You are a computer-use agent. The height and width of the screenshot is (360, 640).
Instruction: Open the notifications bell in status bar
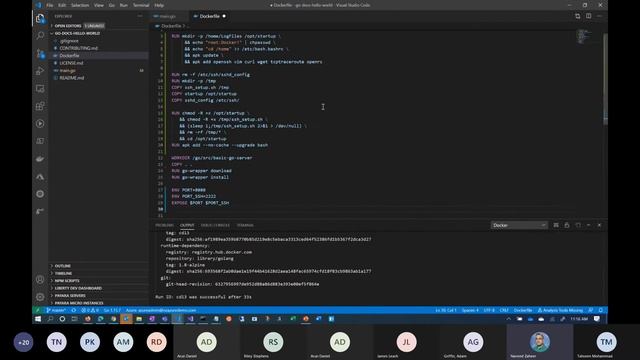pyautogui.click(x=601, y=310)
